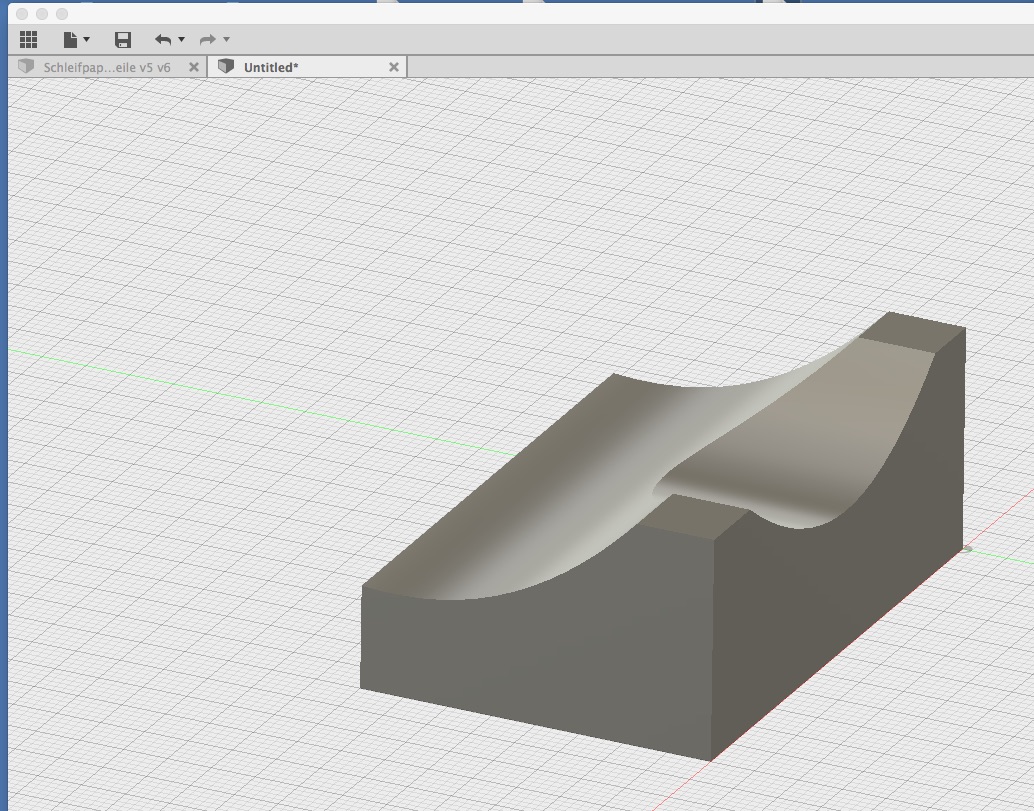Switch to the Schleifpap...eile v5 v6 tab
Screen dimensions: 1034x811
[105, 67]
